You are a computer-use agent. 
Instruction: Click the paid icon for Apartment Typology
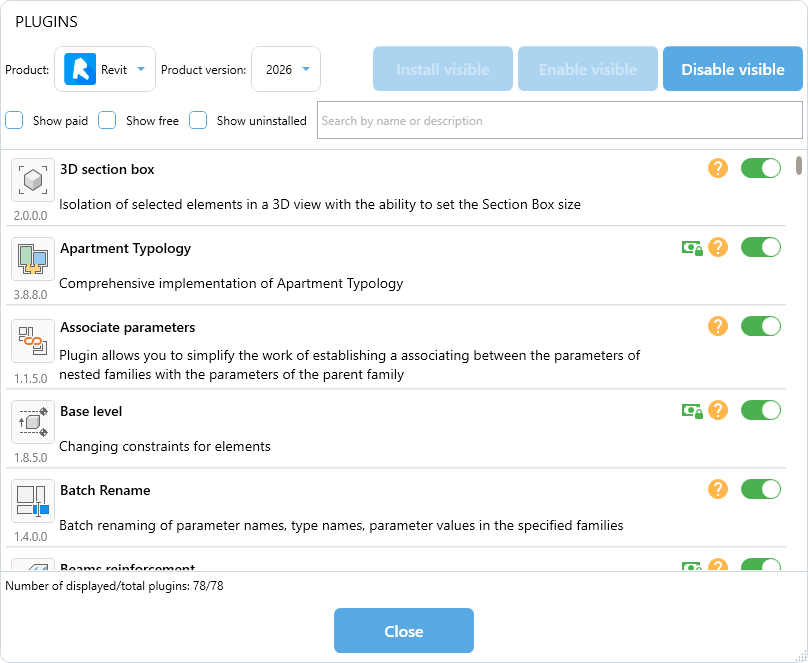692,247
